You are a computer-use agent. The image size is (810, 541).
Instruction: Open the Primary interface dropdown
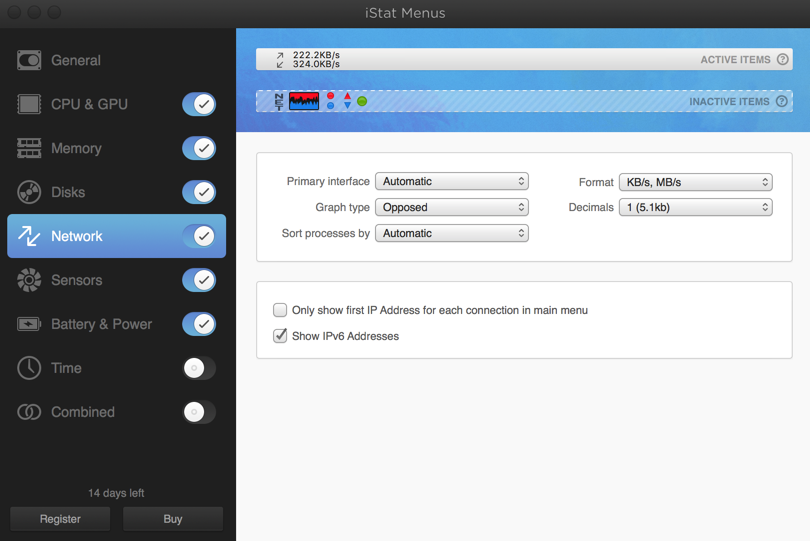[x=451, y=181]
